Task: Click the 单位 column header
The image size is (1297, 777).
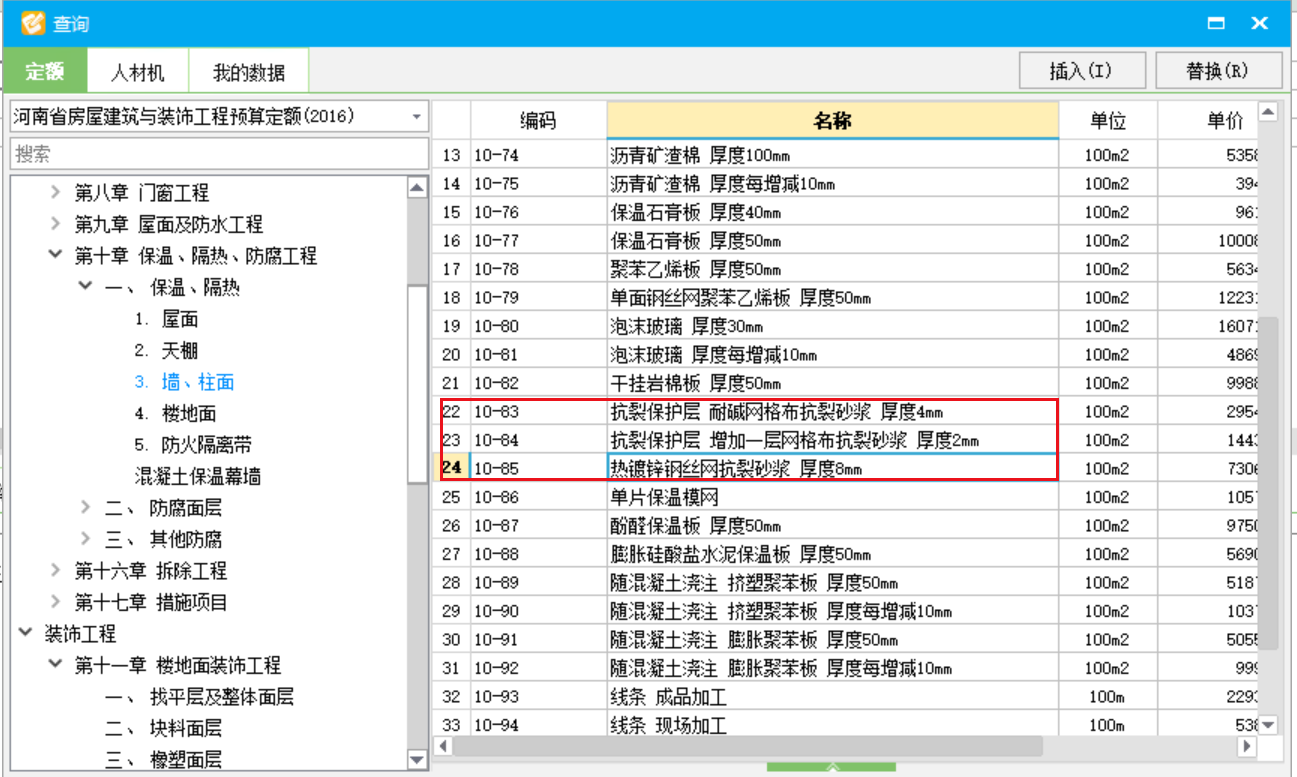Action: point(1107,121)
